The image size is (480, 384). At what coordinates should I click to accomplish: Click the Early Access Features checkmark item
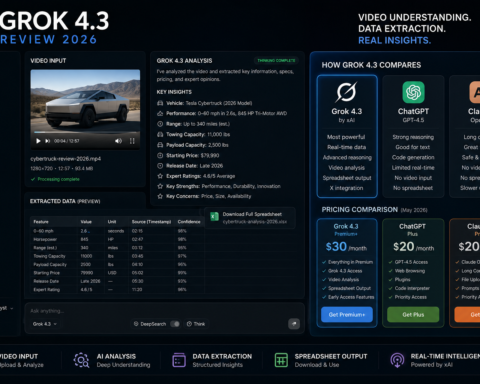click(x=348, y=297)
